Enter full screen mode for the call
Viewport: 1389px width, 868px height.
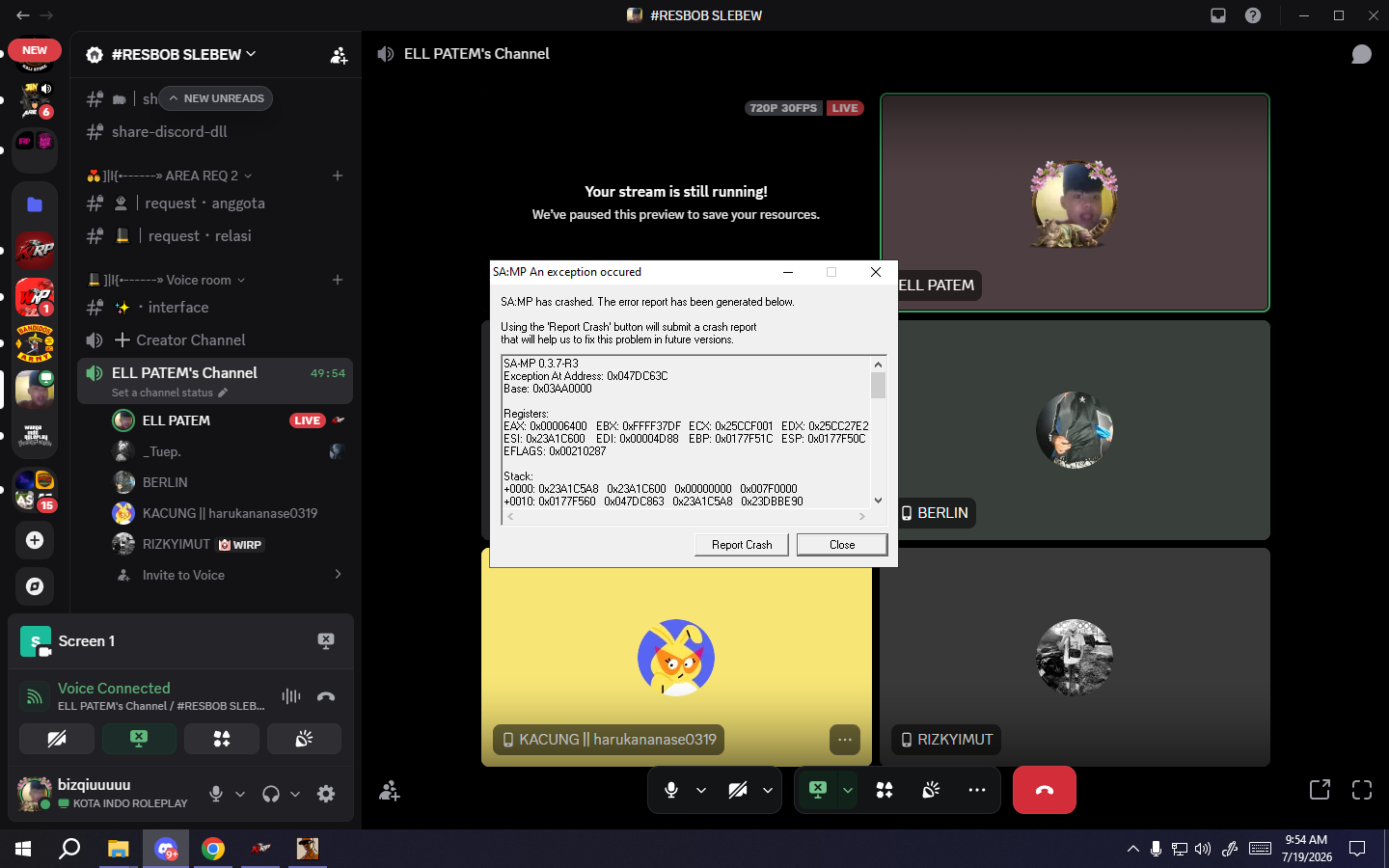click(x=1362, y=790)
